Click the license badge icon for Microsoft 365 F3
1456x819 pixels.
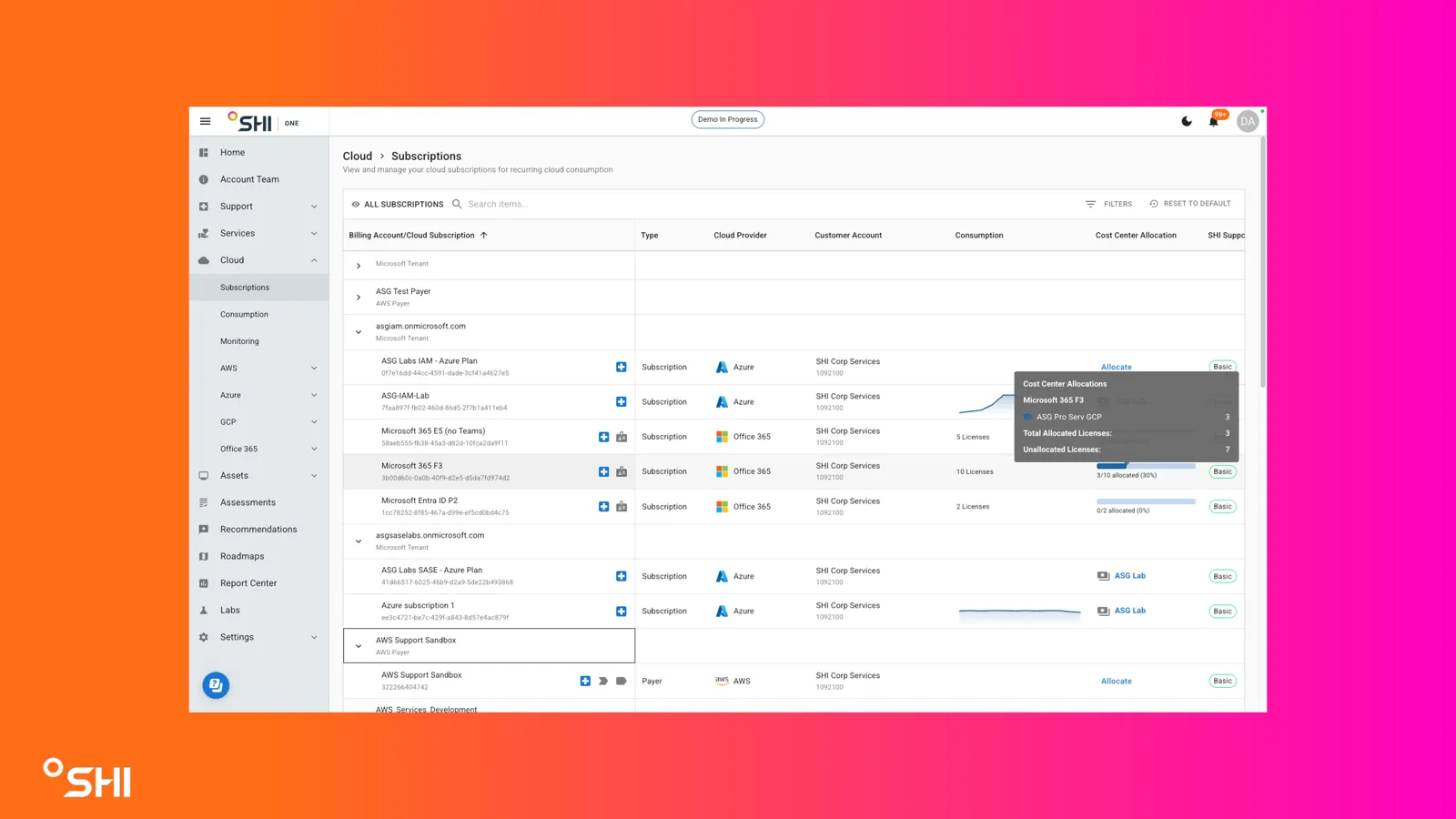[622, 471]
